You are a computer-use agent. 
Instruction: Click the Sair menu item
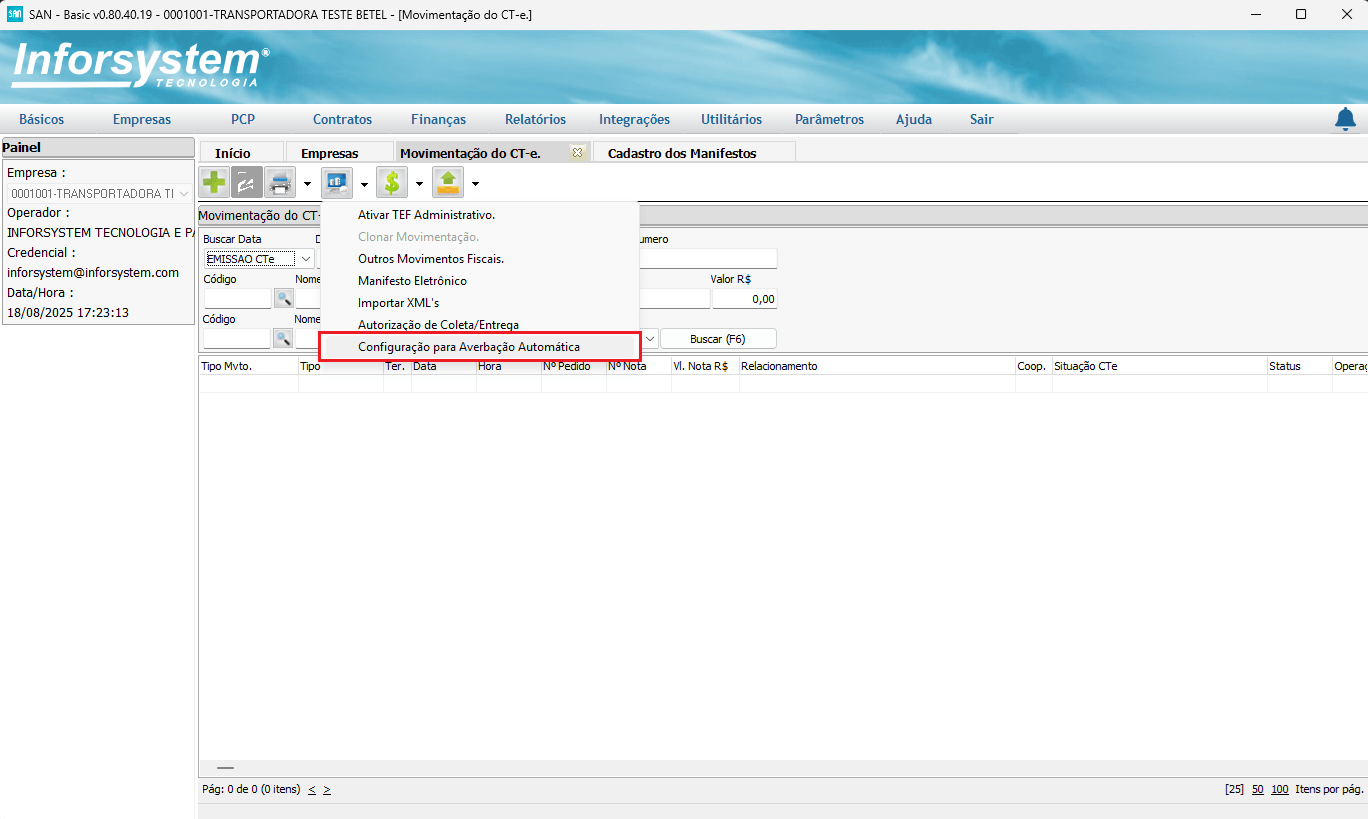[x=982, y=119]
